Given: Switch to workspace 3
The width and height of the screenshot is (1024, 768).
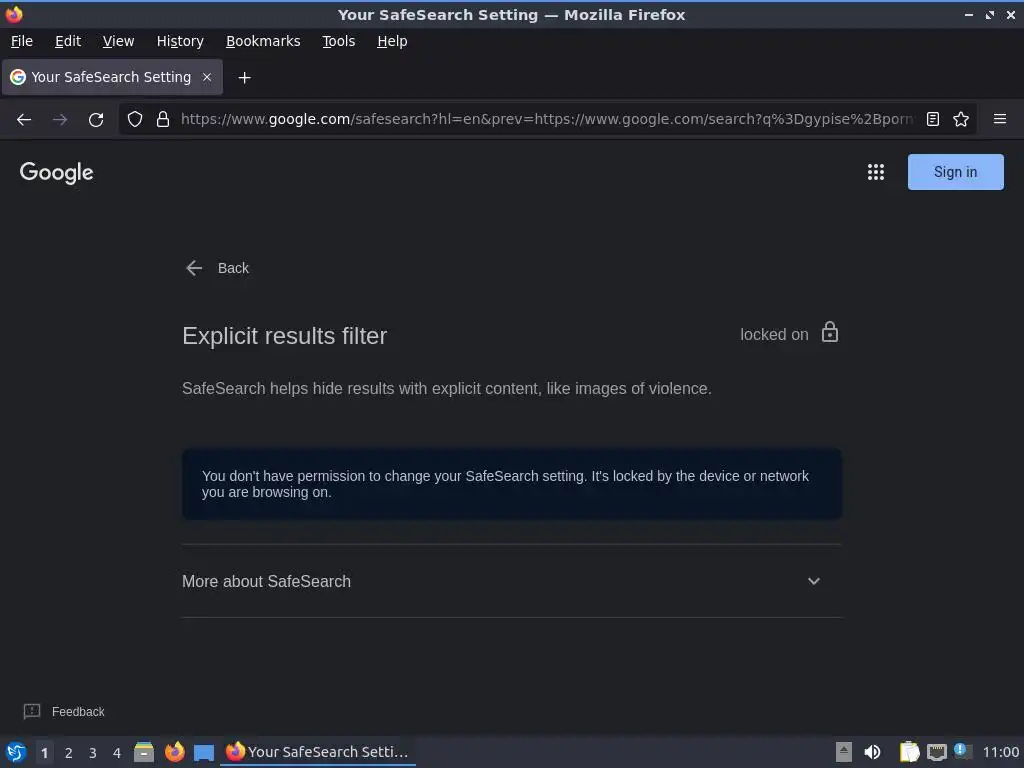Looking at the screenshot, I should (x=93, y=753).
